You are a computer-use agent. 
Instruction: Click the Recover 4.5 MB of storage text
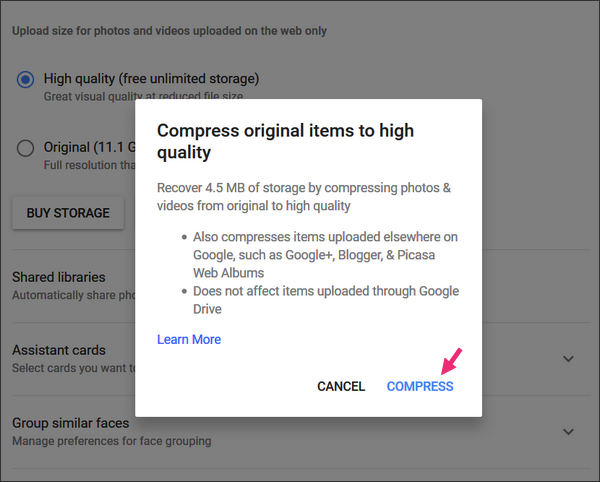[x=304, y=197]
